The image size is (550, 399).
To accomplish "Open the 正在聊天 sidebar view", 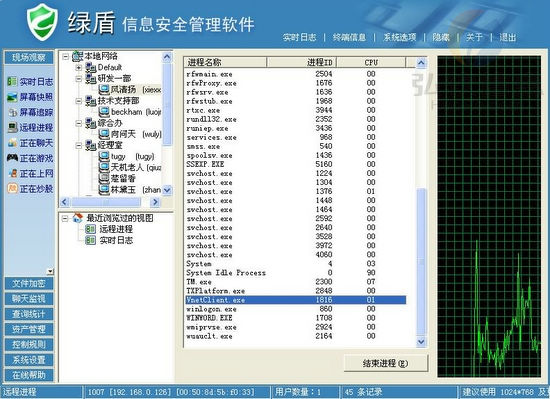I will pyautogui.click(x=30, y=143).
